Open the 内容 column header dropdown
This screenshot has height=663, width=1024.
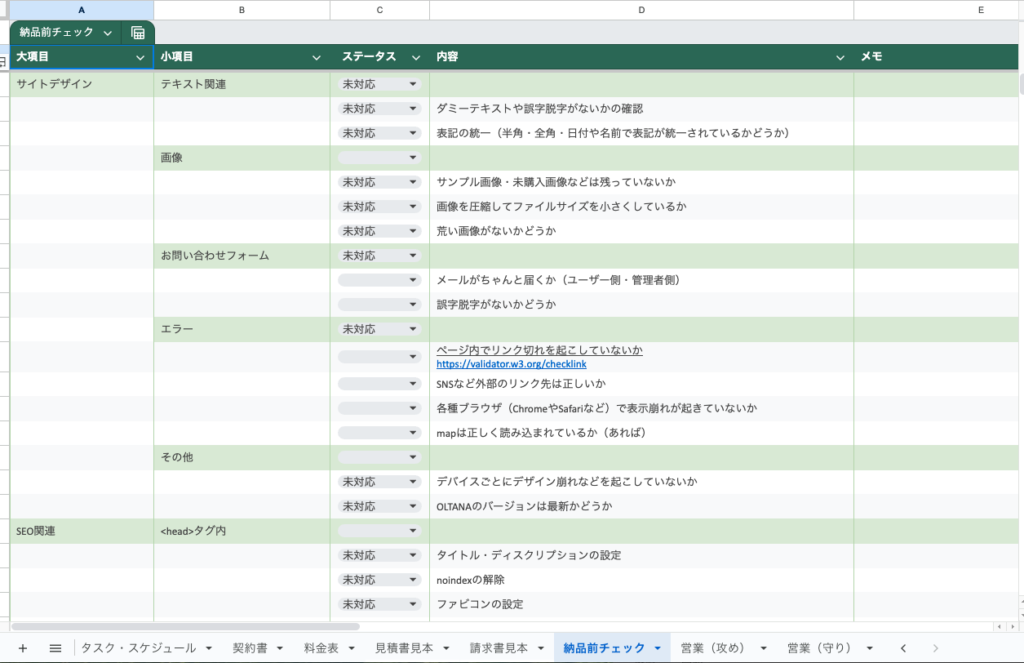pyautogui.click(x=840, y=58)
